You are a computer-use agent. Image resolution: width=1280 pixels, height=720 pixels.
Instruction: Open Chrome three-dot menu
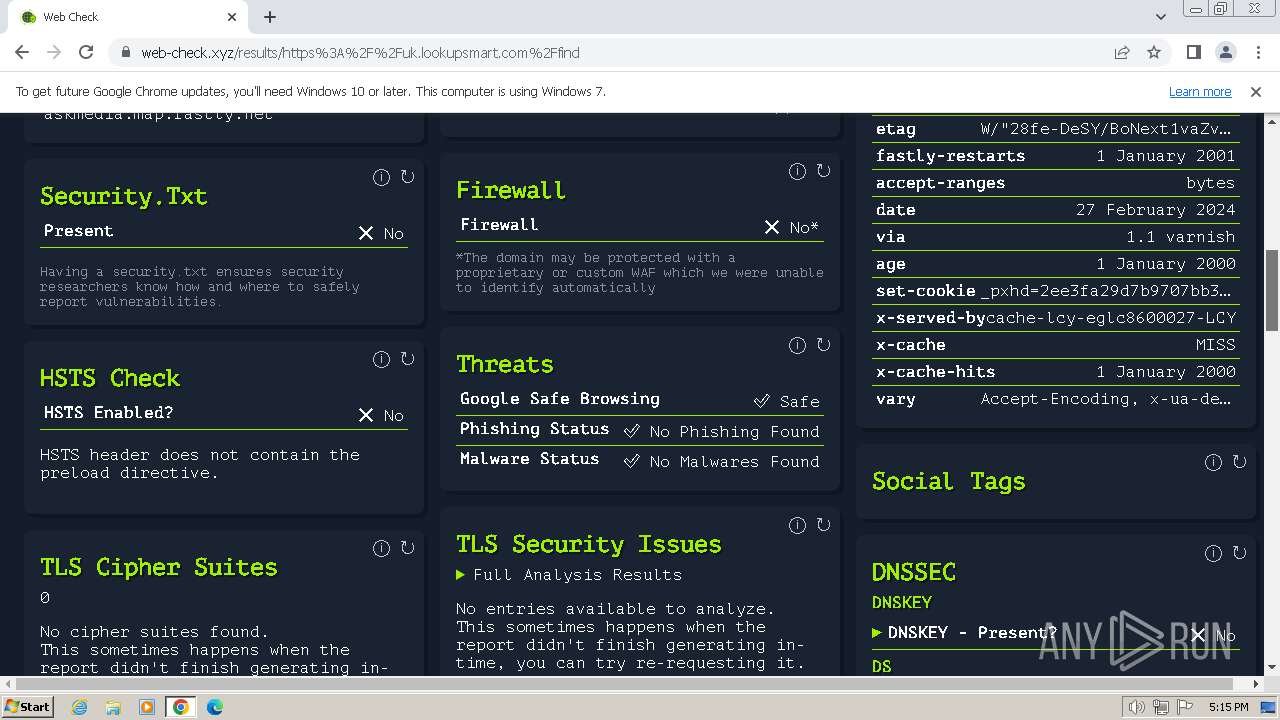[x=1257, y=52]
